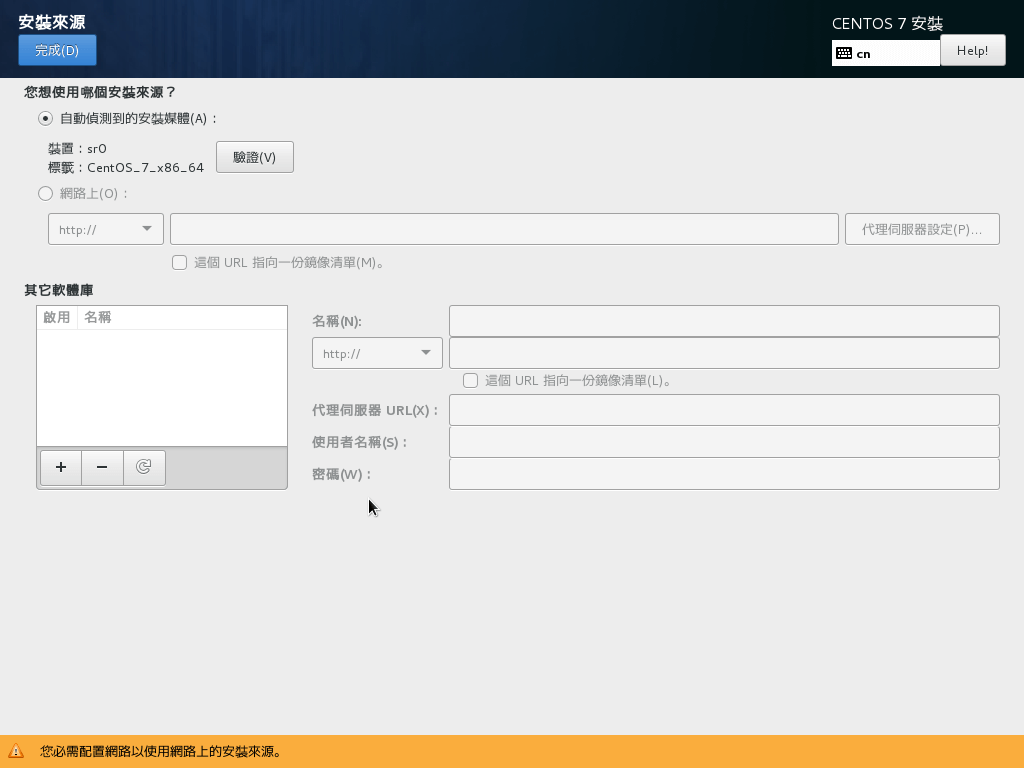Click the keyboard layout icon labeled cn
The height and width of the screenshot is (768, 1024).
[844, 53]
